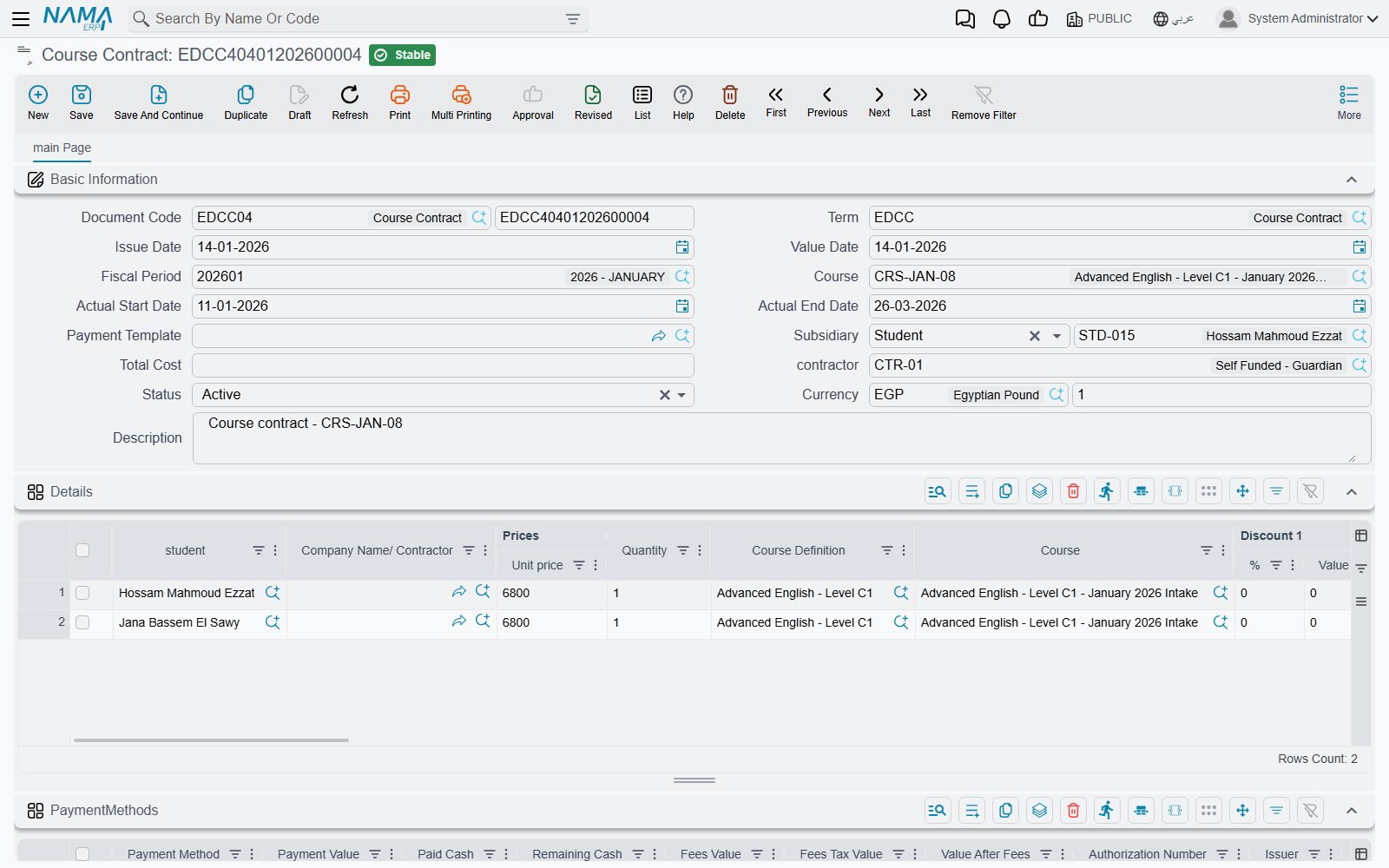Collapse the Basic Information section
This screenshot has width=1389, height=868.
pyautogui.click(x=1352, y=180)
